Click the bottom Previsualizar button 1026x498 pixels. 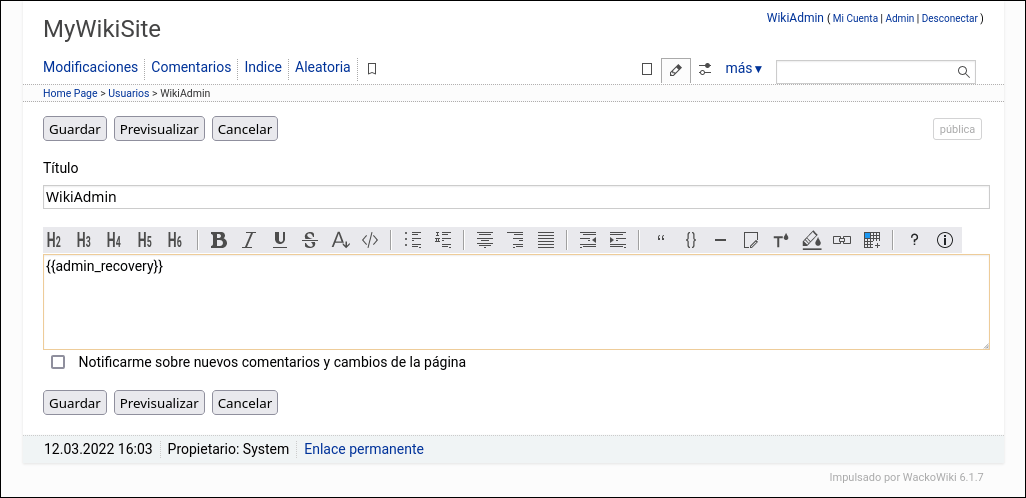pos(159,403)
